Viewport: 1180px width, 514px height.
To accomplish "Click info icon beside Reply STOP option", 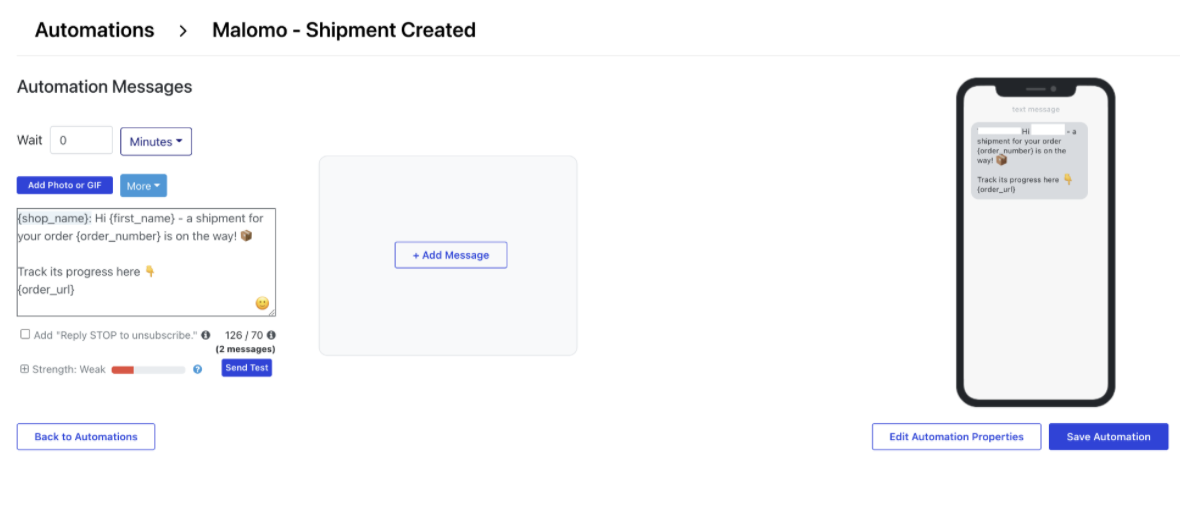I will tap(206, 336).
